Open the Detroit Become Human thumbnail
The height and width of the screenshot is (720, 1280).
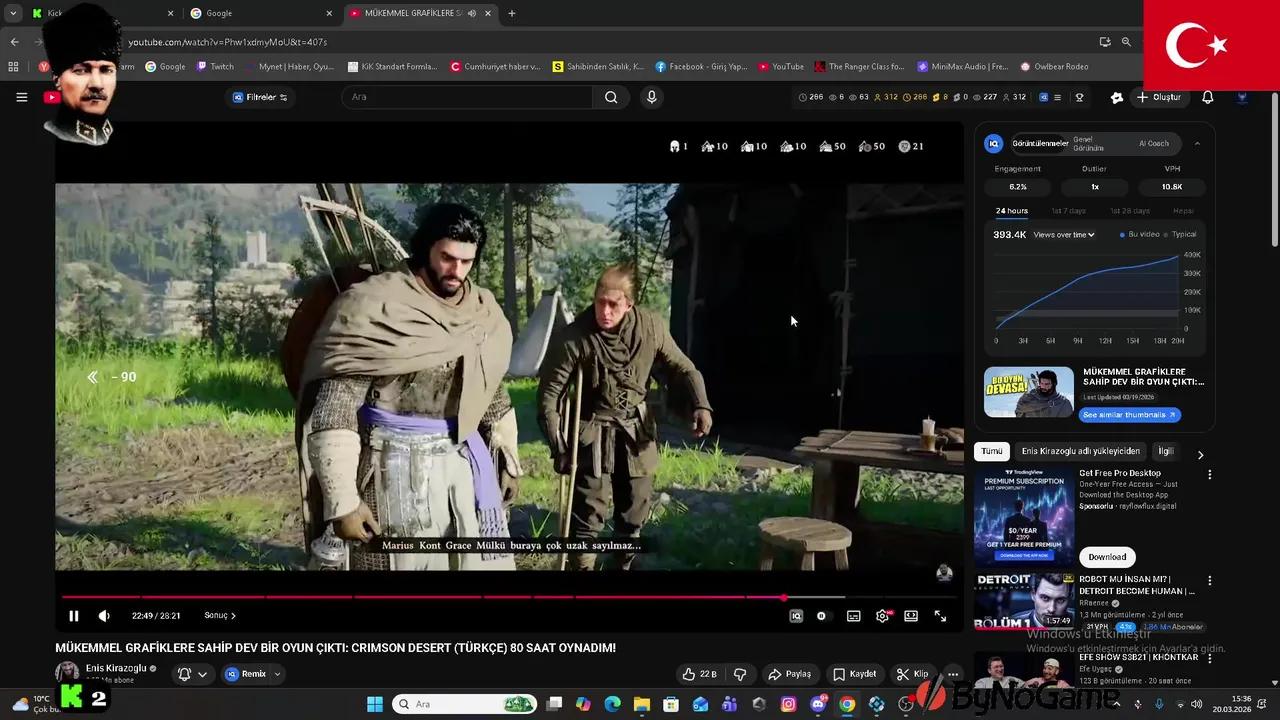[1024, 602]
